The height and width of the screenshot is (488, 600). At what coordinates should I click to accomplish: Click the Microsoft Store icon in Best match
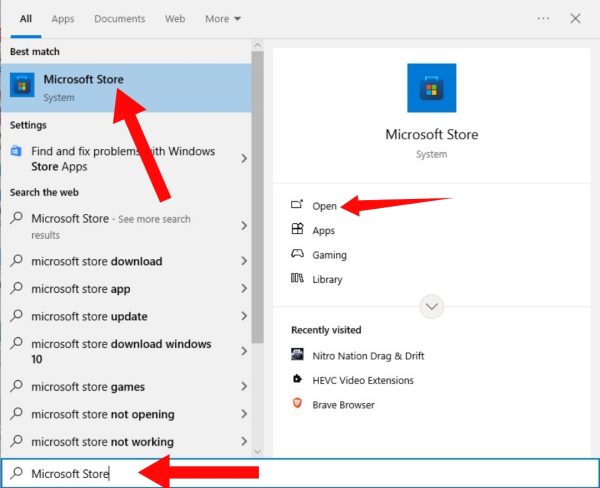(x=22, y=85)
